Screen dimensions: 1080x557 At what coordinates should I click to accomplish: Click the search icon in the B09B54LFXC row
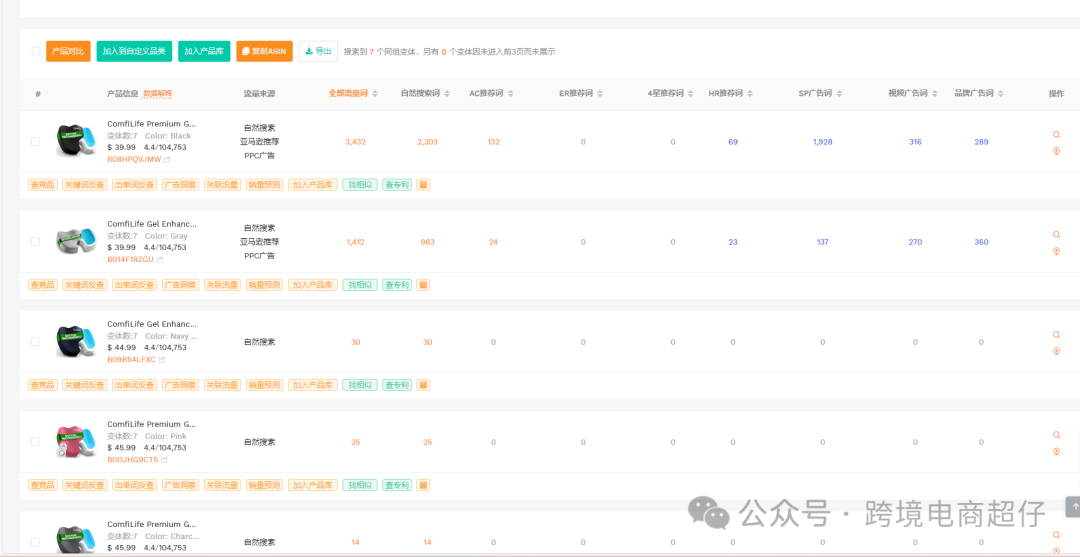pyautogui.click(x=1056, y=335)
